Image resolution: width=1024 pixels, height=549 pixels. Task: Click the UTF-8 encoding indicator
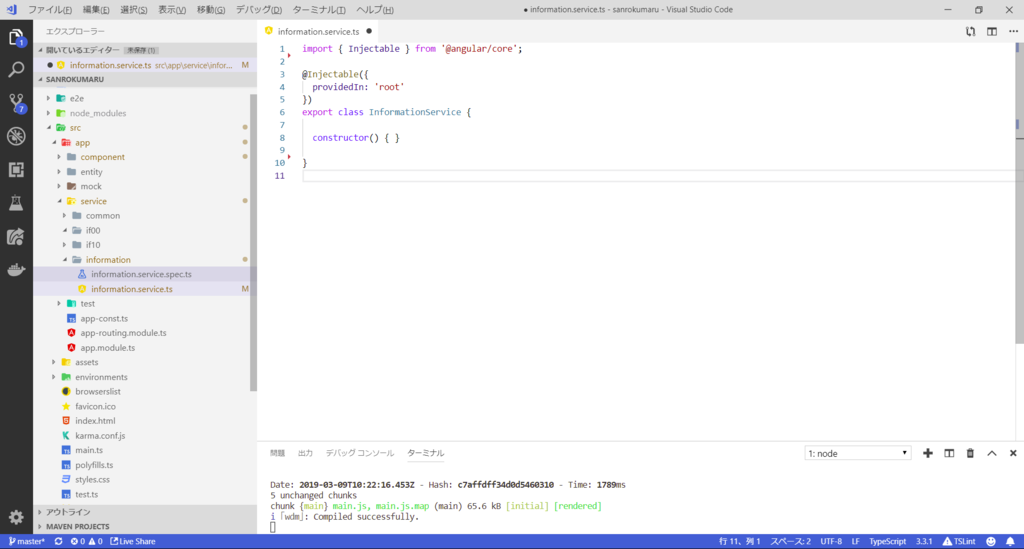(831, 541)
